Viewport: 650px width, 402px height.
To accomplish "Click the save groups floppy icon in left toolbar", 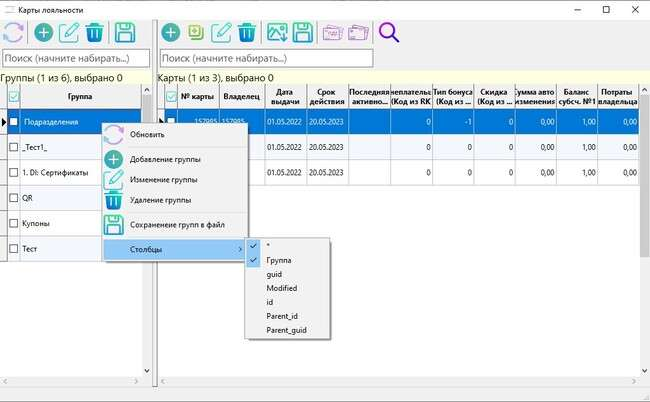I will tap(127, 33).
